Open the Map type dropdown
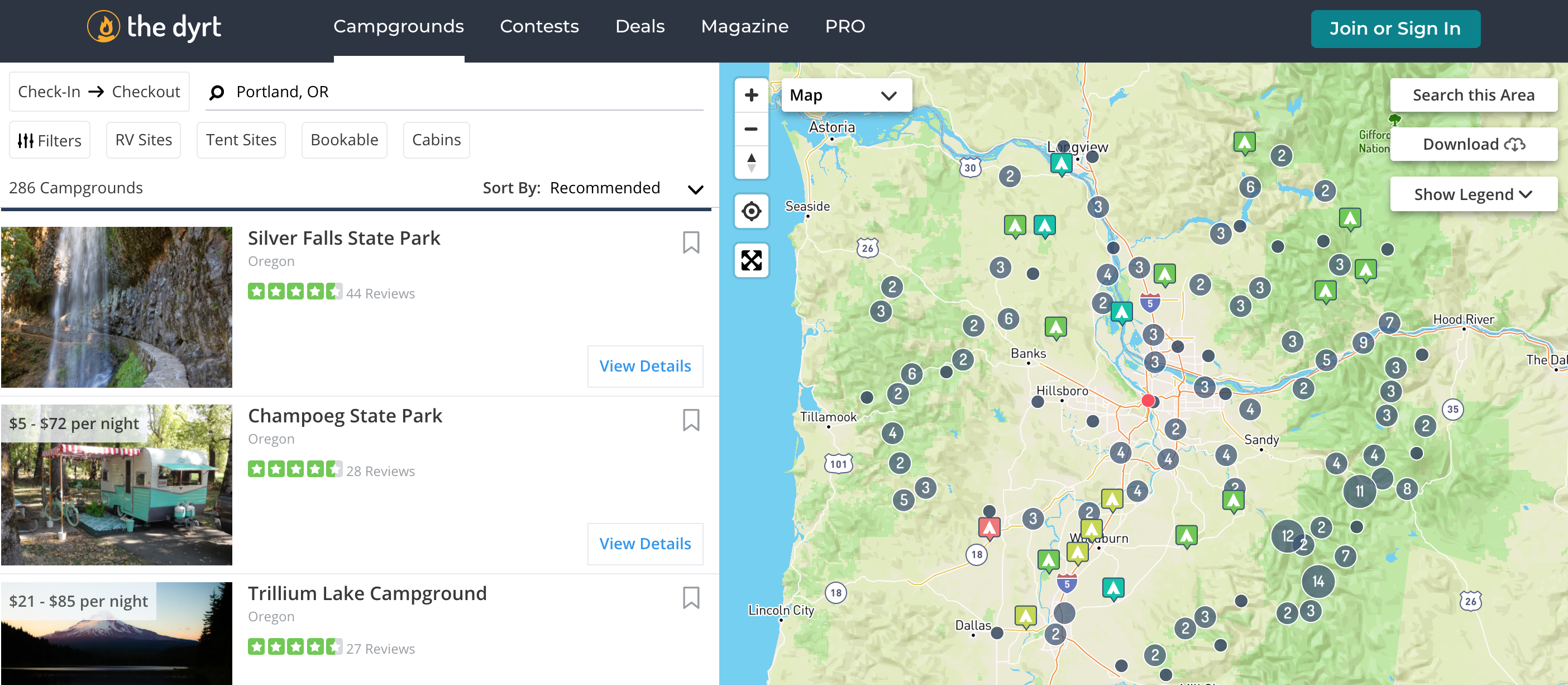This screenshot has height=685, width=1568. (x=845, y=95)
